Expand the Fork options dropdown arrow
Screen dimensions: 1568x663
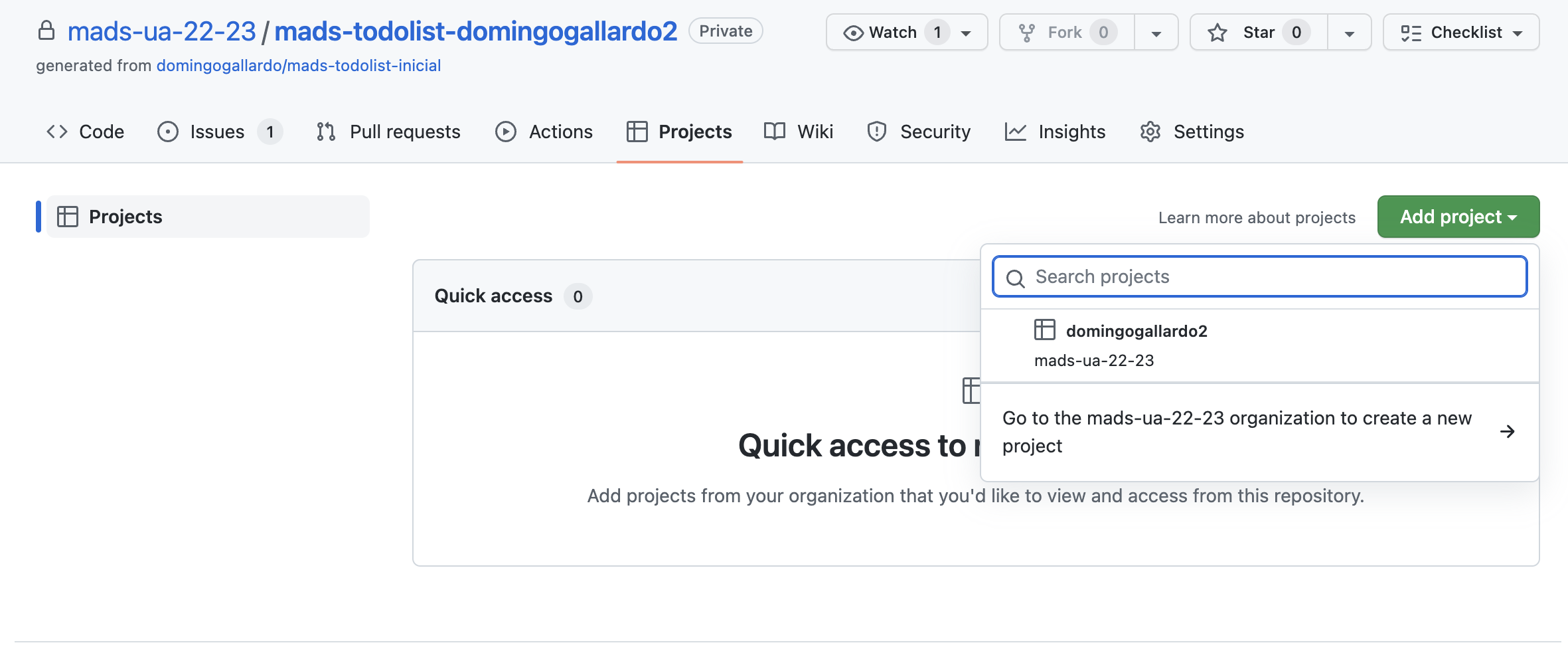pyautogui.click(x=1156, y=33)
